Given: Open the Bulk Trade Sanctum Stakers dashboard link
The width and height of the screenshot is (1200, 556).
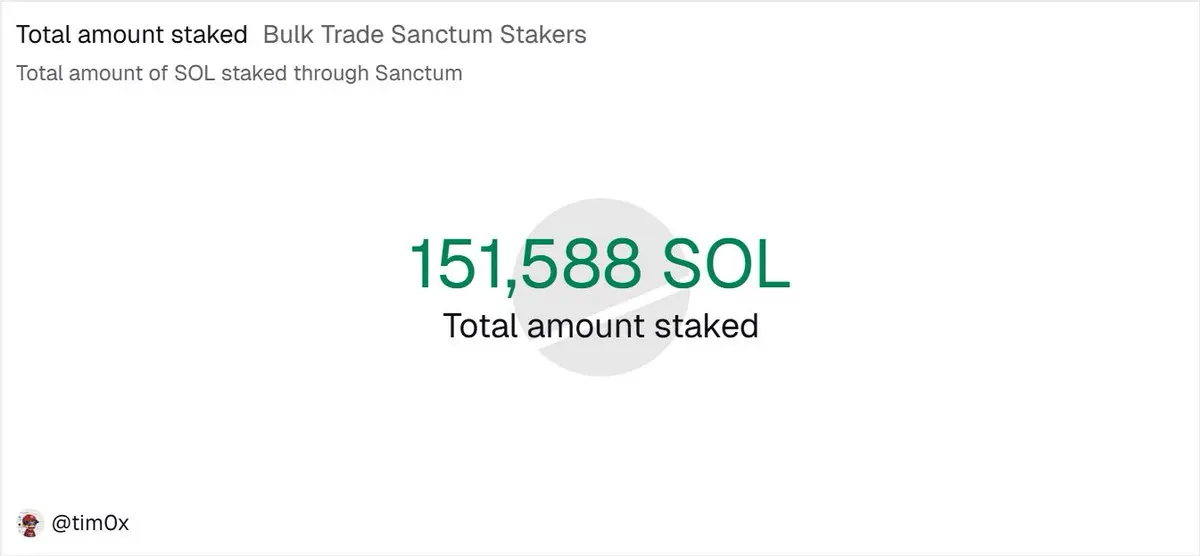Looking at the screenshot, I should [x=425, y=35].
